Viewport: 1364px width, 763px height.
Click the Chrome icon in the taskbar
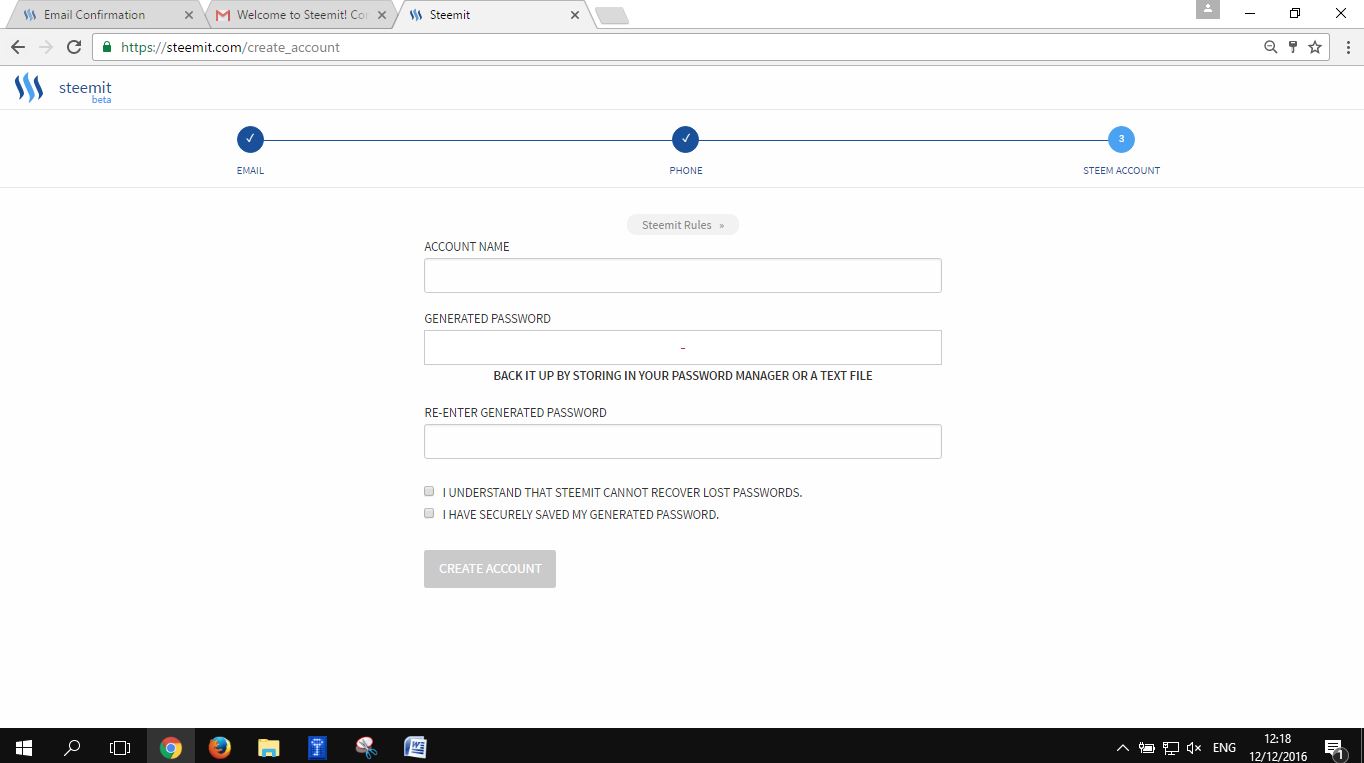171,747
